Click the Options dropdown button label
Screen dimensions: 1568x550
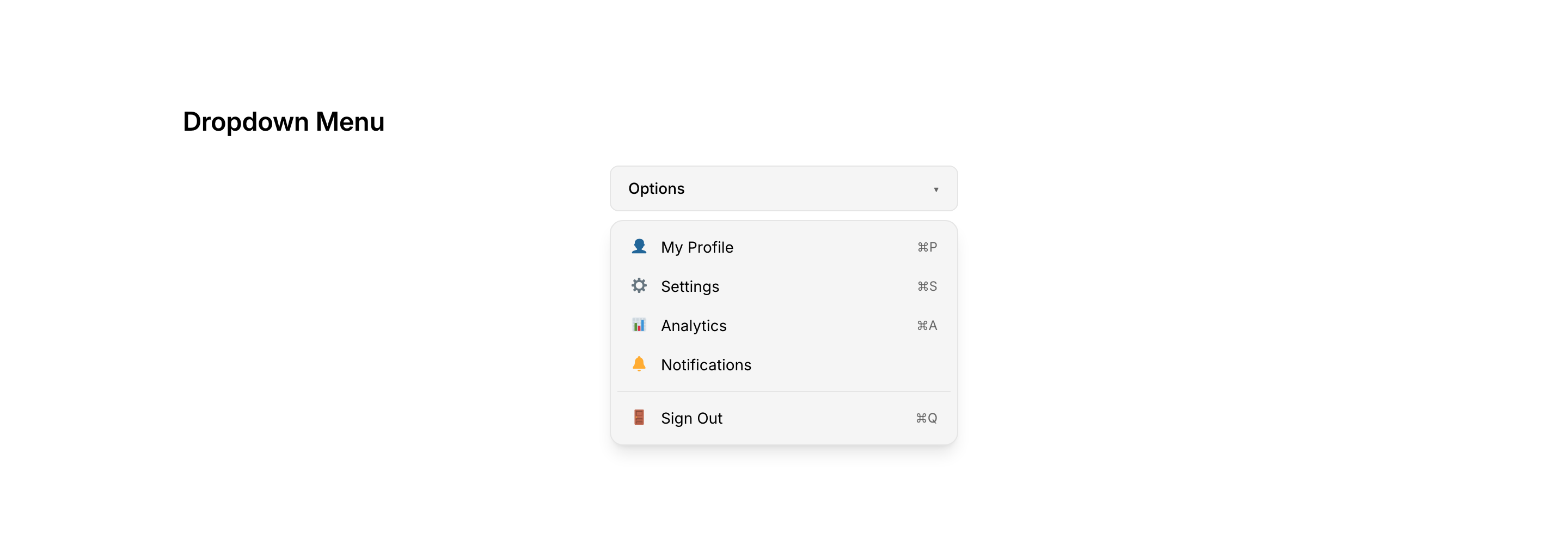click(656, 189)
